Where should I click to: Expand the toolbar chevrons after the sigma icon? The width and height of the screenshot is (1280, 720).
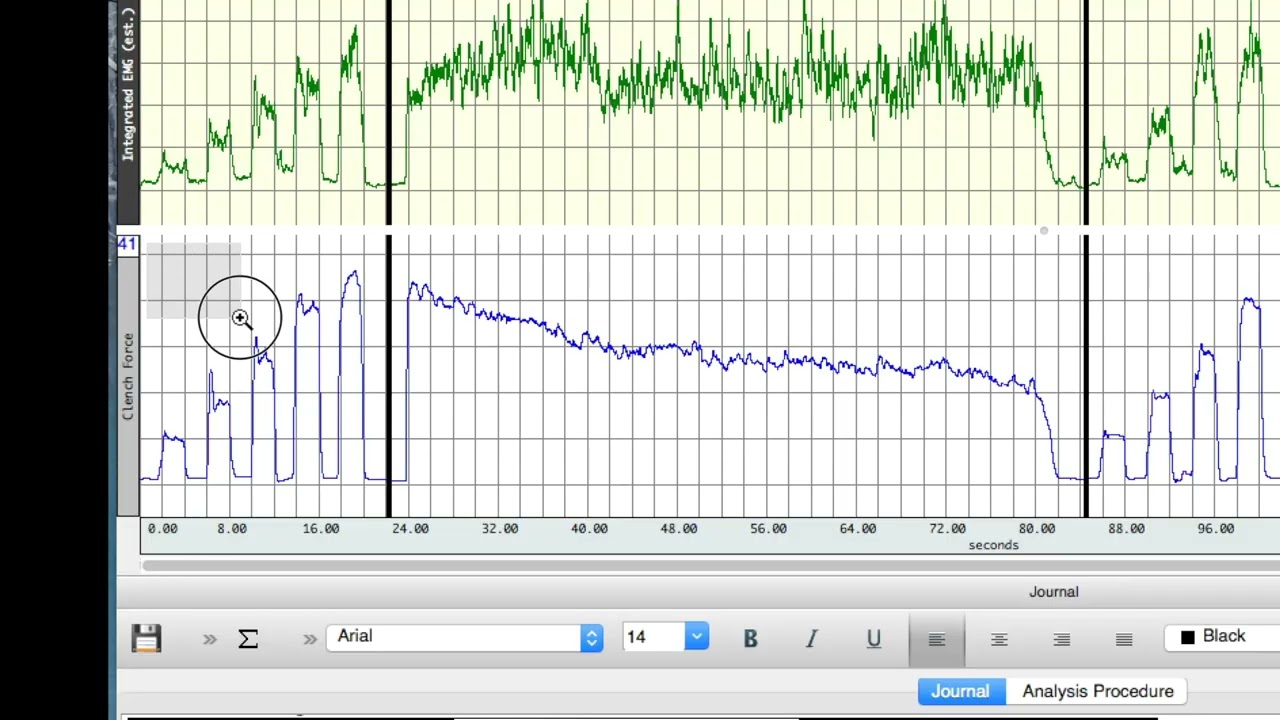(310, 638)
